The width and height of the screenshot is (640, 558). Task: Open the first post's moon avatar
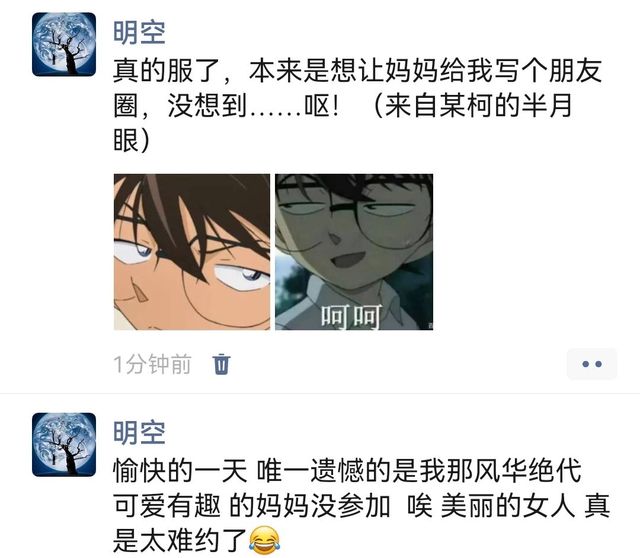[64, 44]
